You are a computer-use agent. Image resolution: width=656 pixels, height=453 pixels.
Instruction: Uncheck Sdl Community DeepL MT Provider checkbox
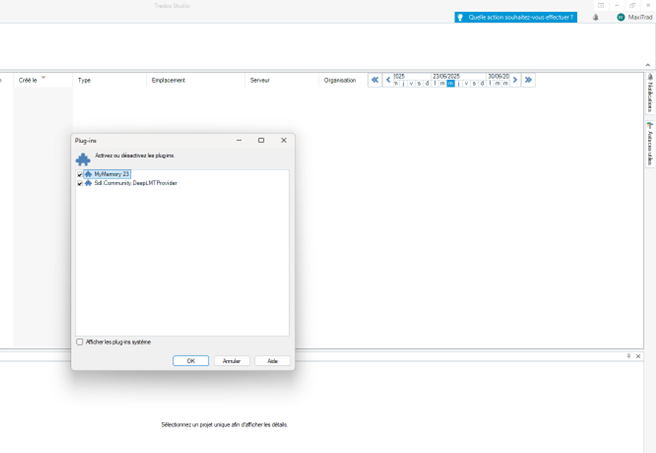[80, 183]
